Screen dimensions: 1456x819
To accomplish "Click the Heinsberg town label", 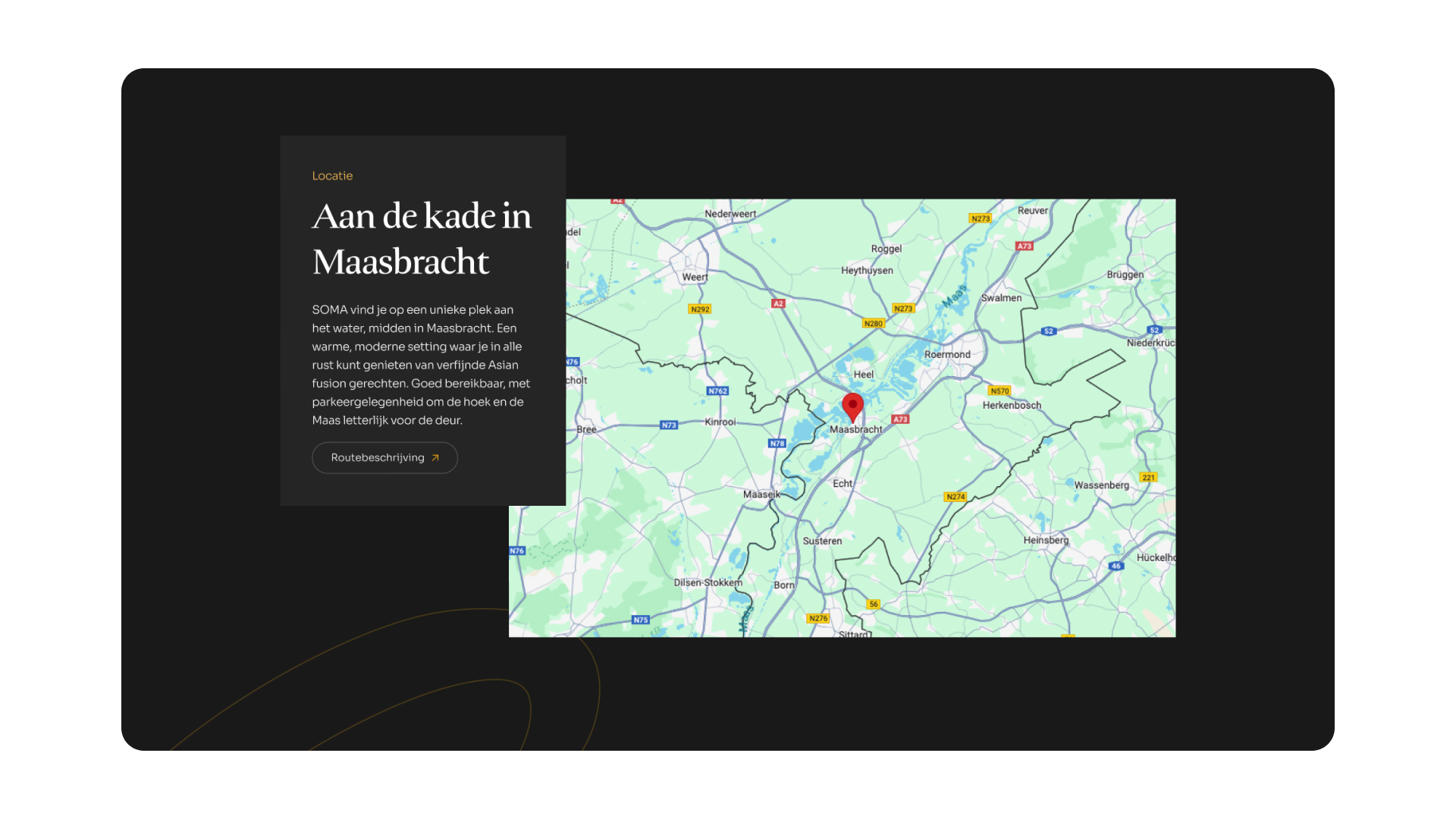I will pyautogui.click(x=1046, y=540).
